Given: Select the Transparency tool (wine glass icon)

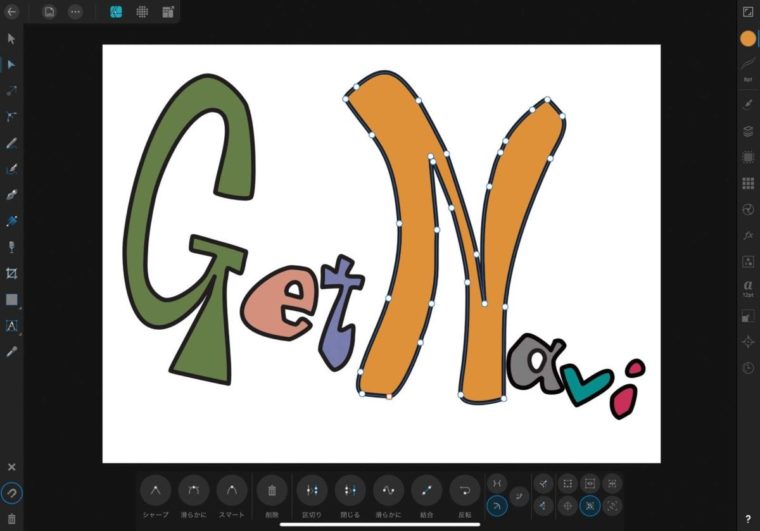Looking at the screenshot, I should 12,247.
